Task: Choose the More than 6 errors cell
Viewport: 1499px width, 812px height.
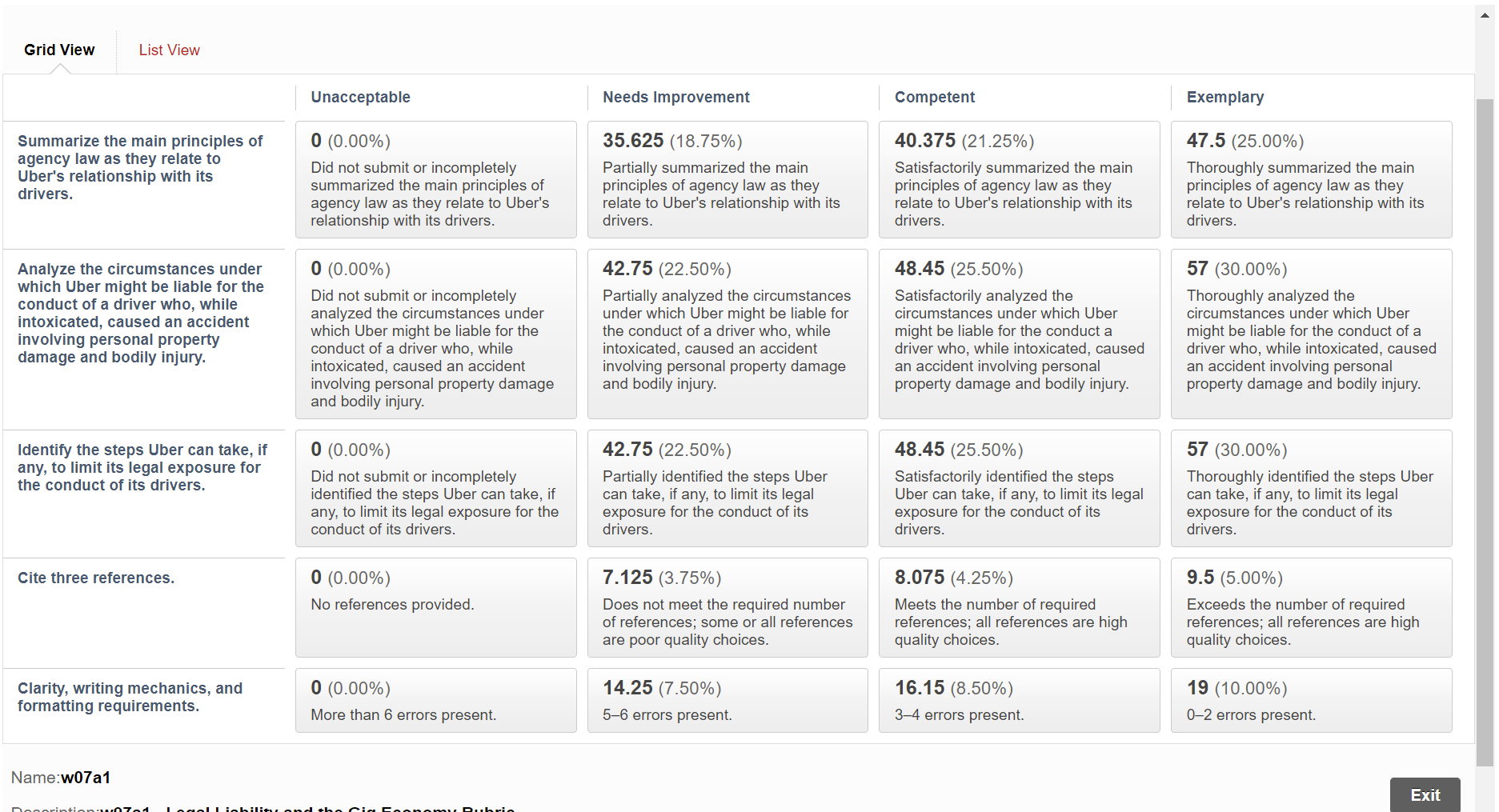Action: pos(435,700)
